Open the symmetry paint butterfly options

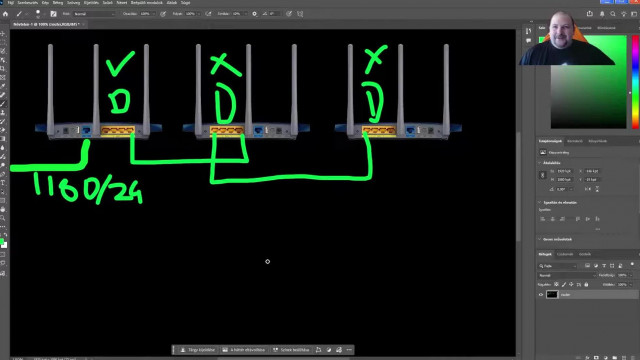pos(300,14)
